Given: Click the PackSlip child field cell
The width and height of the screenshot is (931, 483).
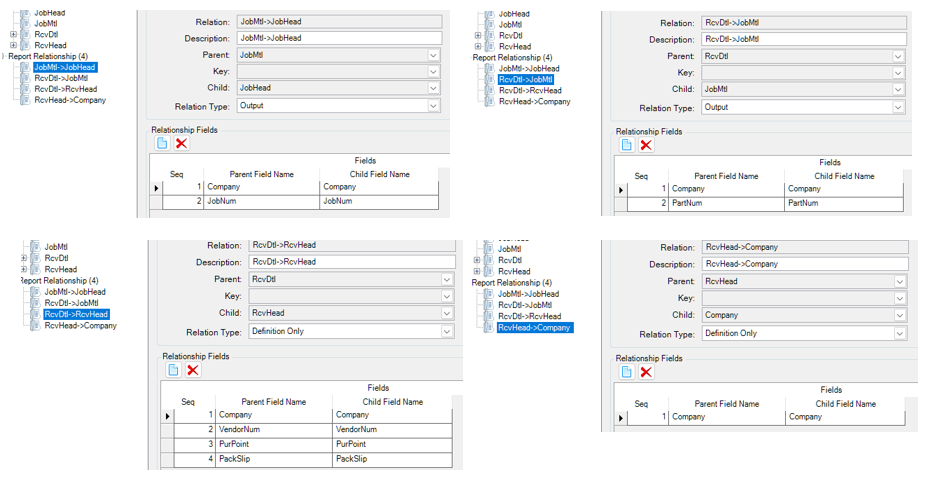Looking at the screenshot, I should (x=392, y=459).
